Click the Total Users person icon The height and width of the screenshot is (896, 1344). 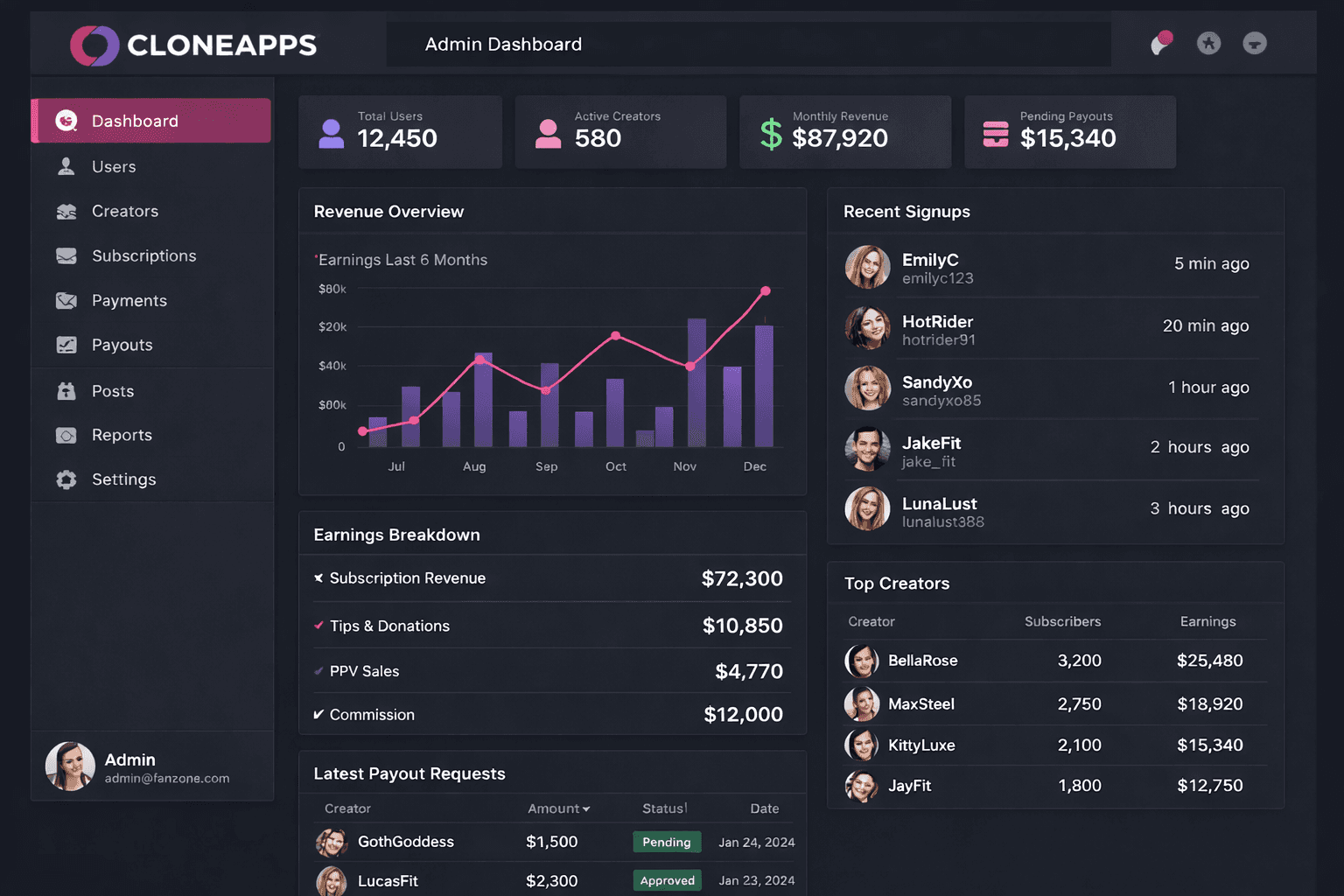click(x=332, y=133)
